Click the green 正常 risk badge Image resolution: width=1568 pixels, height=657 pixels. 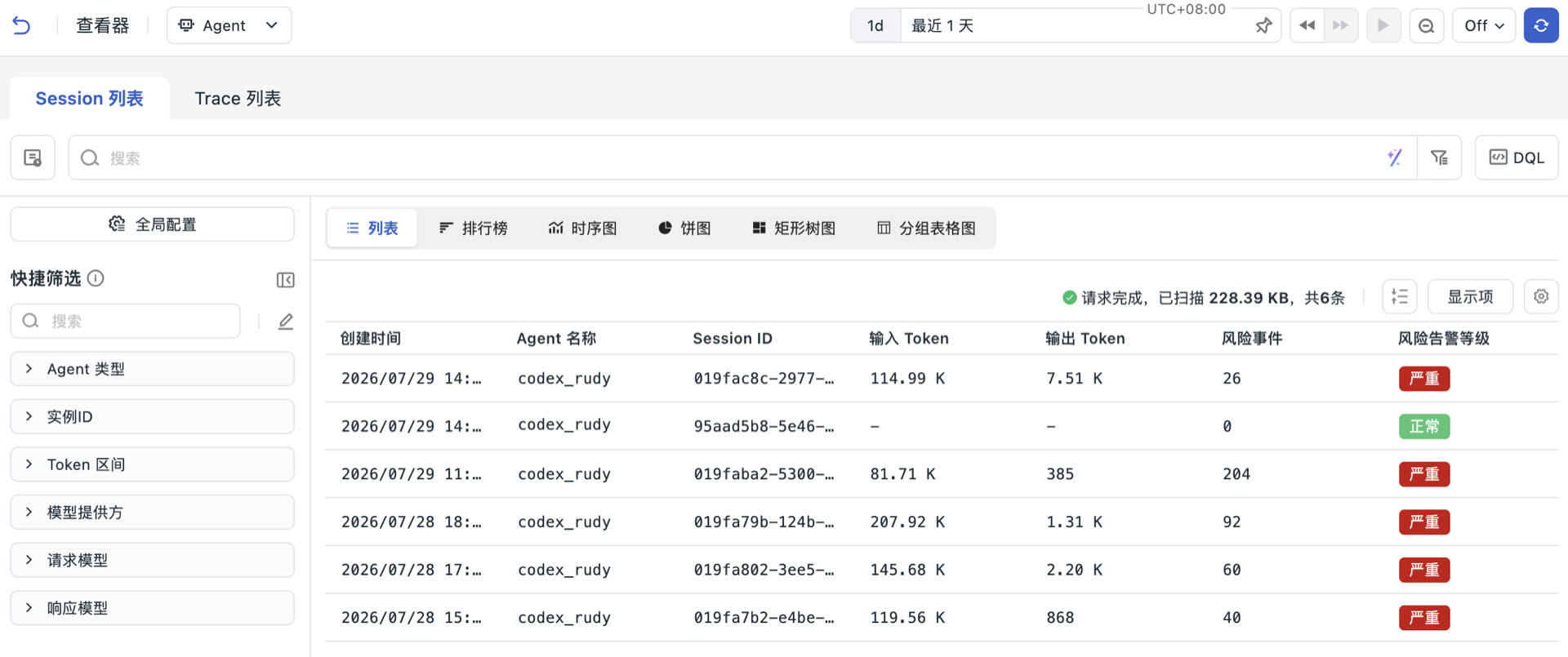click(x=1424, y=426)
